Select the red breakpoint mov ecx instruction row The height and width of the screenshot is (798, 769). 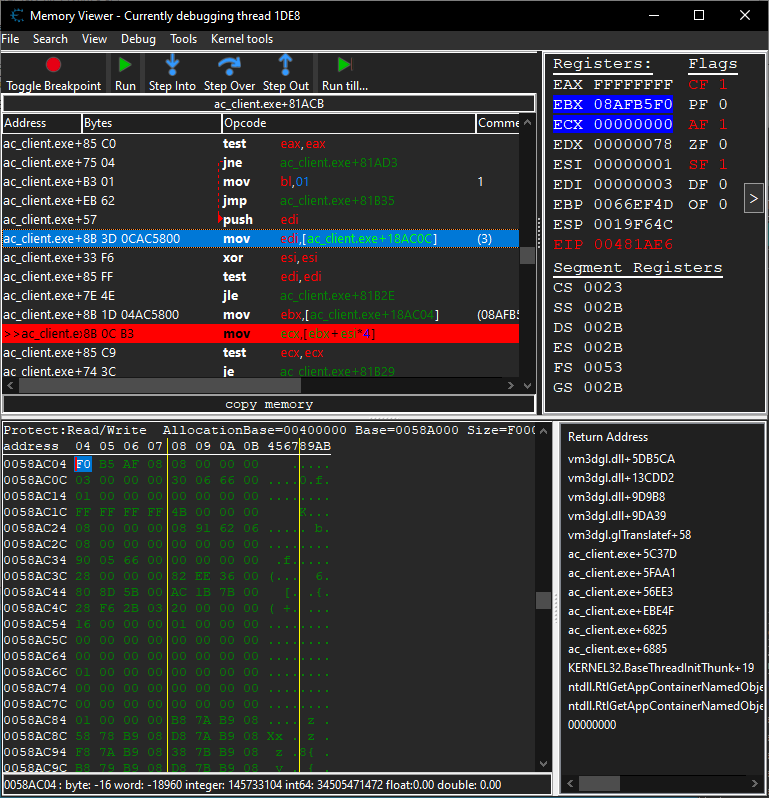pyautogui.click(x=260, y=334)
